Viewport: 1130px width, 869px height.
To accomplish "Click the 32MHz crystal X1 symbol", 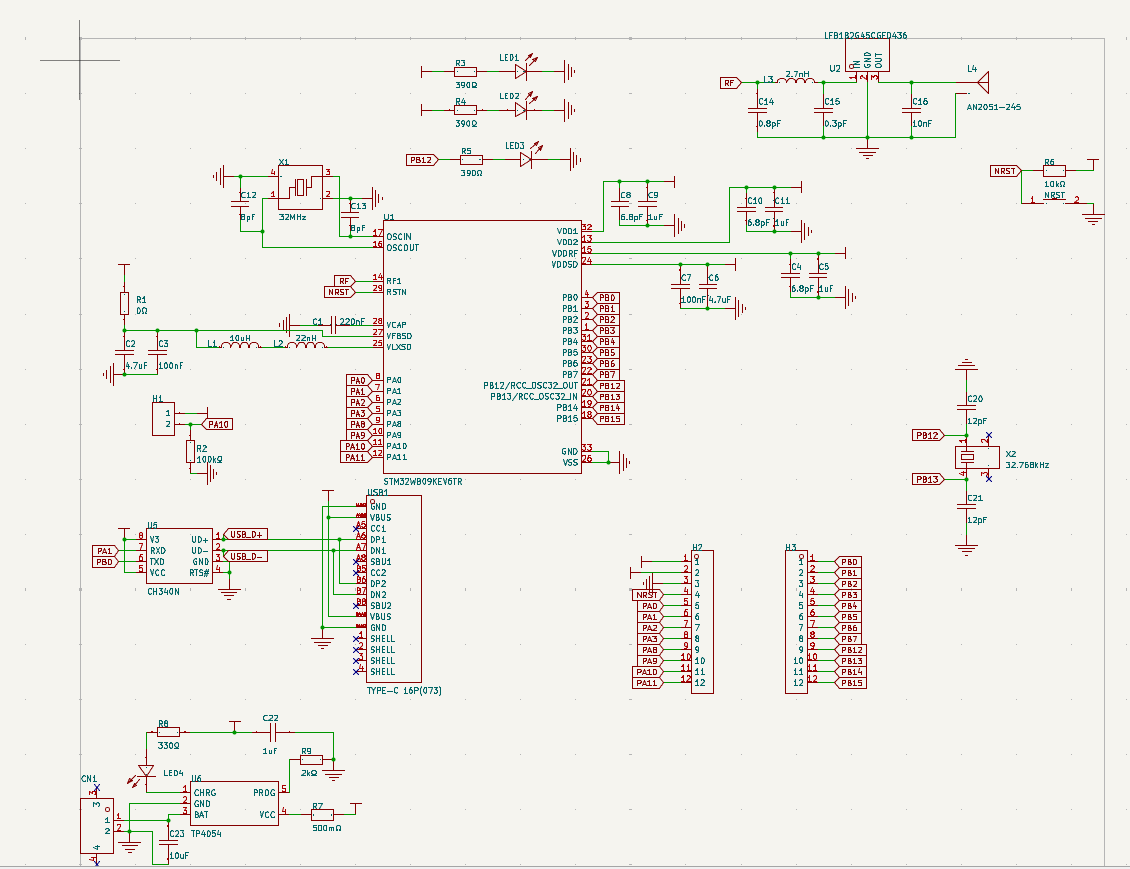I will (299, 187).
